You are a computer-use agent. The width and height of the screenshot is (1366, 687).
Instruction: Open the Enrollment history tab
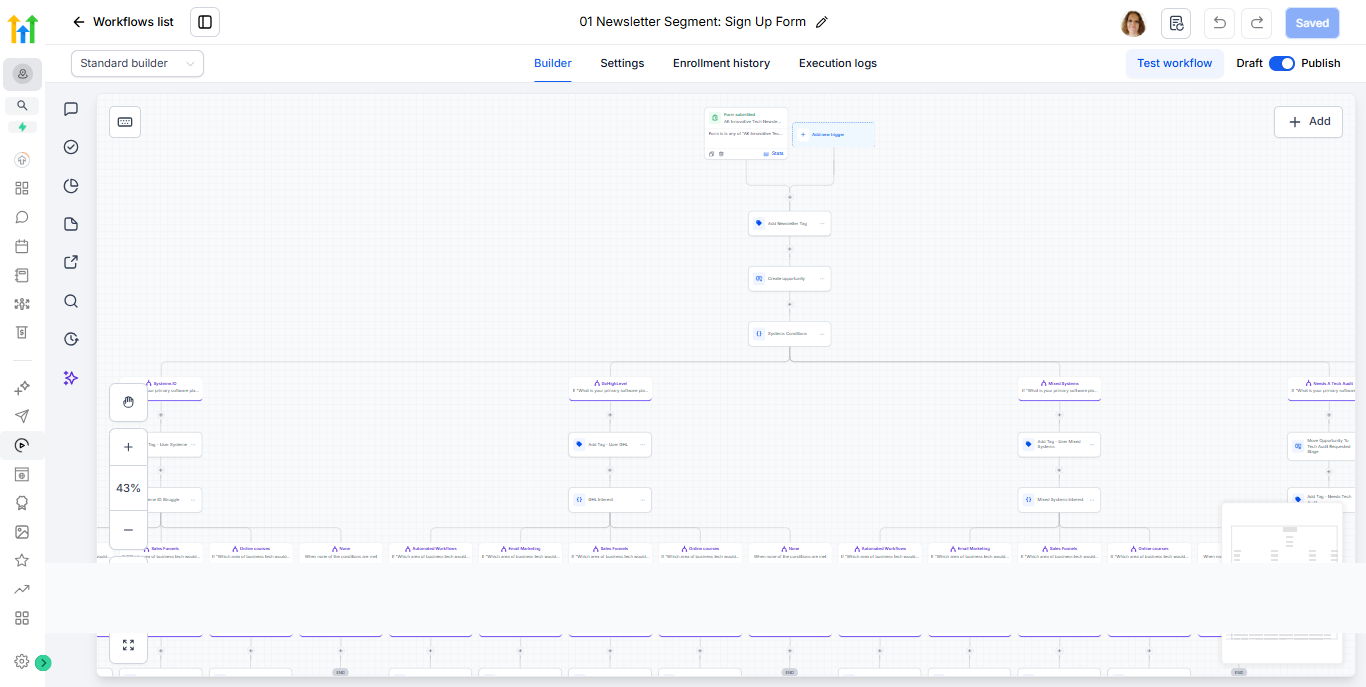(721, 63)
